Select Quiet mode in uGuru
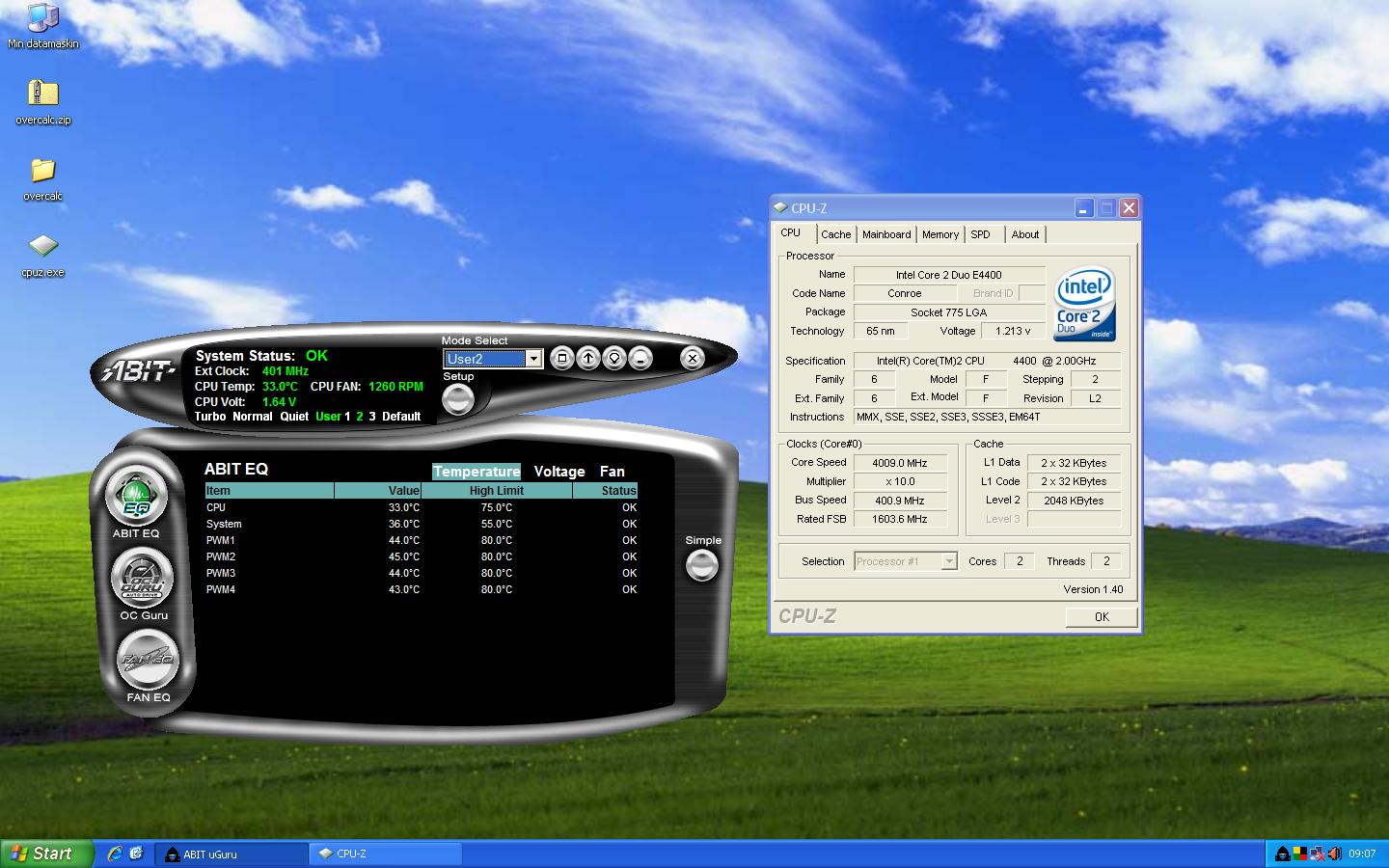 tap(294, 417)
